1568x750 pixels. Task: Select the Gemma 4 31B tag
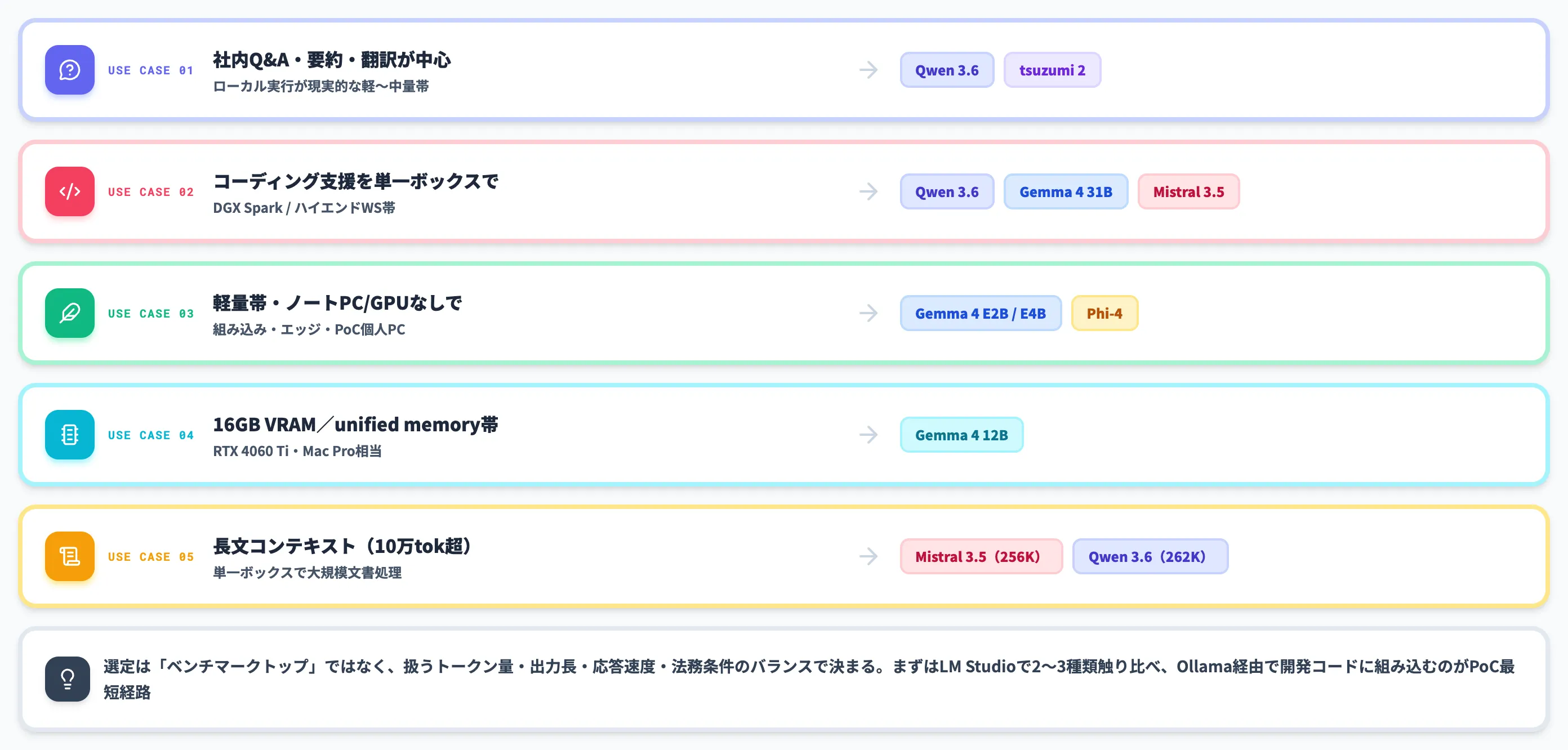pos(1066,192)
